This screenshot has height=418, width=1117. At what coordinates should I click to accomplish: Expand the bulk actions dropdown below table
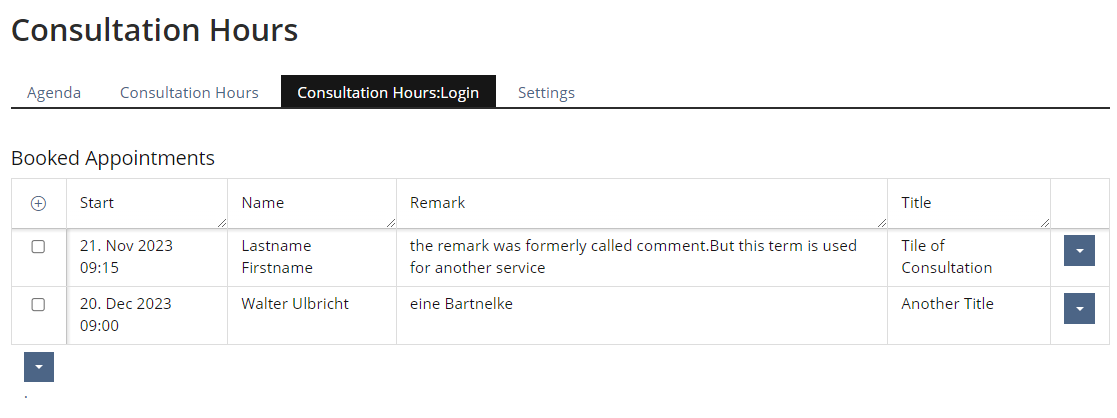pyautogui.click(x=39, y=367)
